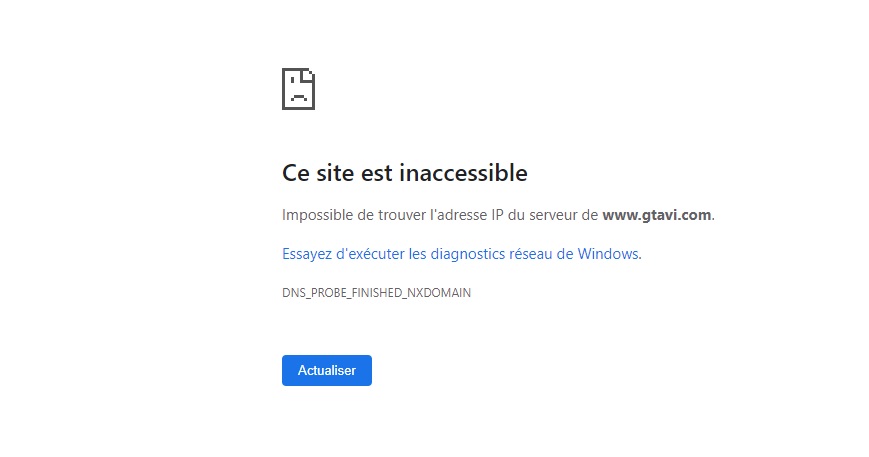Click the word "Windows" in the diagnostics link
The height and width of the screenshot is (457, 869).
(x=608, y=254)
